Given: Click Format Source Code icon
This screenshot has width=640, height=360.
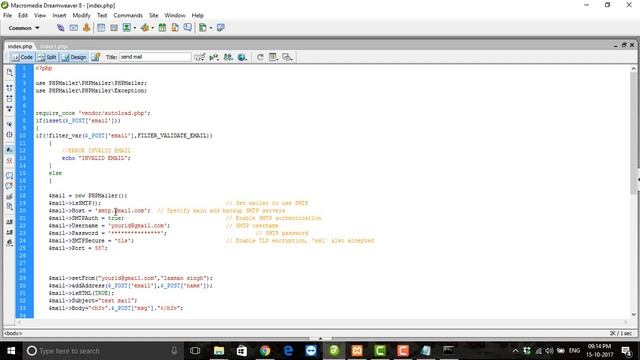Looking at the screenshot, I should click(9, 242).
